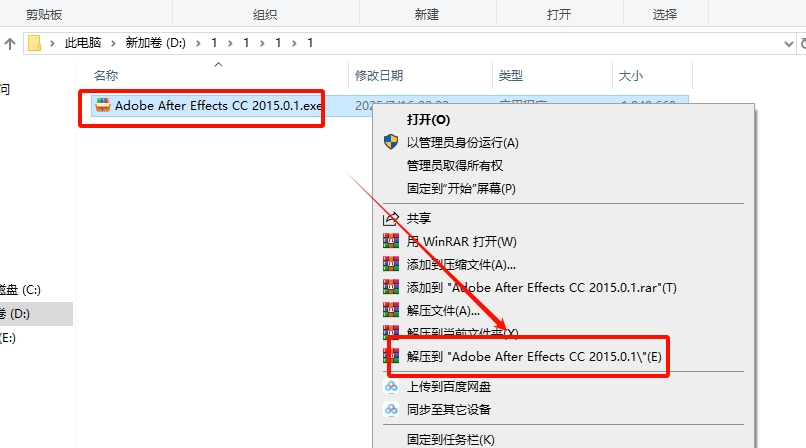The height and width of the screenshot is (448, 806).
Task: Select '用 WinRAR 打开(W)' menu item
Action: [x=462, y=241]
